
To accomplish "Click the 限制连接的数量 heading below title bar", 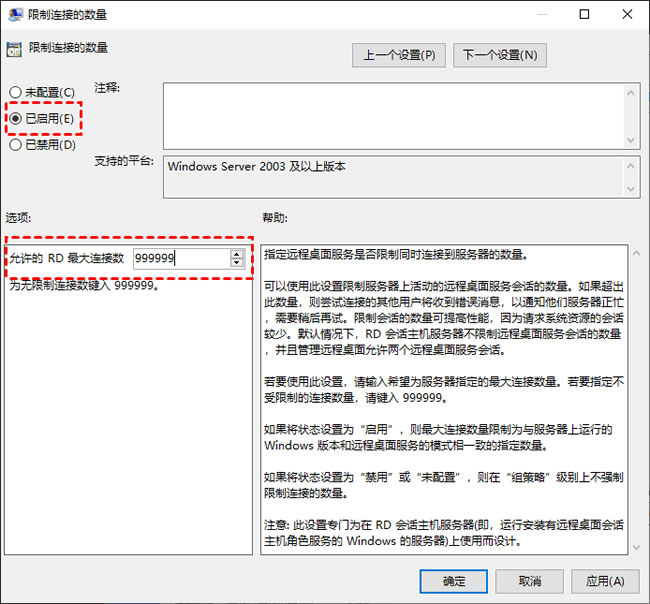I will (x=68, y=48).
